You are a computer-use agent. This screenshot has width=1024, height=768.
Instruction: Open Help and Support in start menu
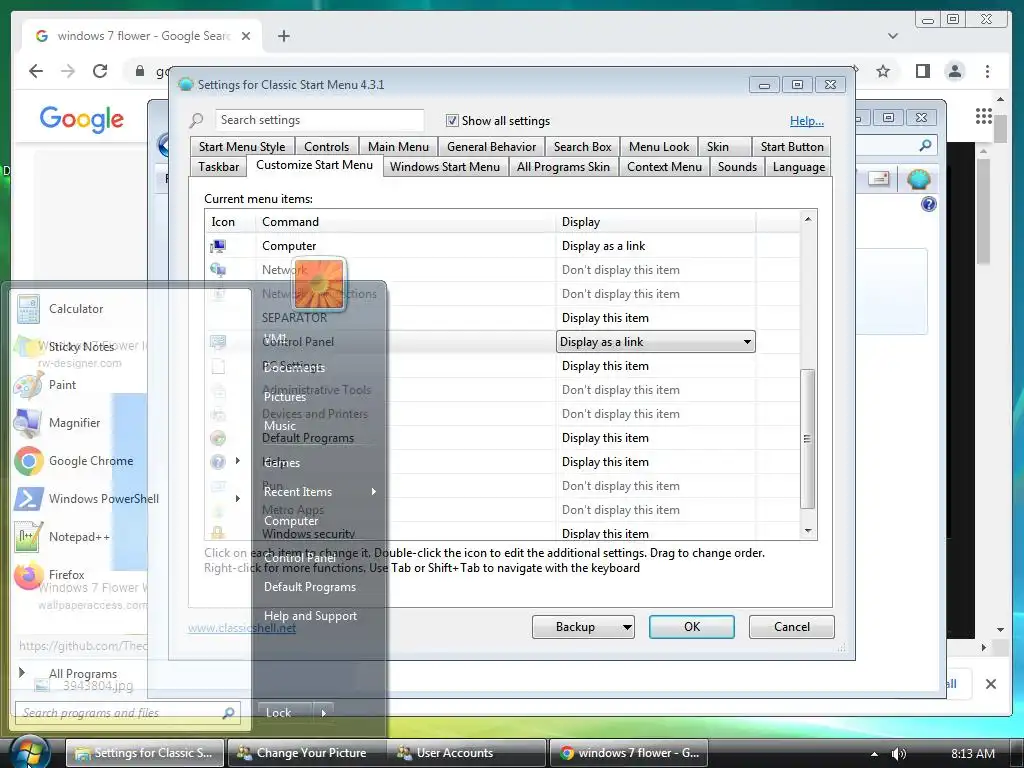[310, 616]
